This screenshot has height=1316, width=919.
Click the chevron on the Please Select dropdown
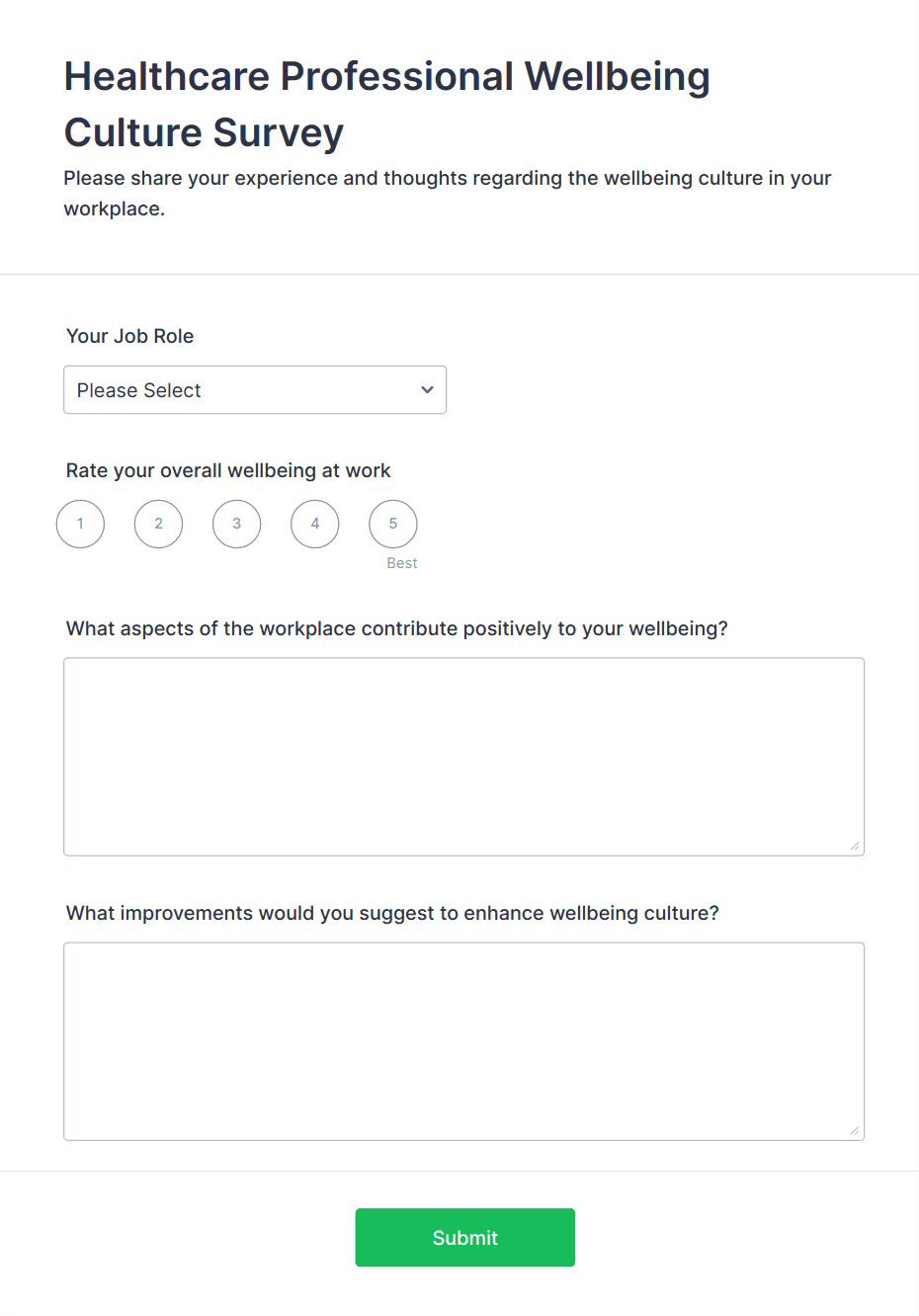point(426,389)
